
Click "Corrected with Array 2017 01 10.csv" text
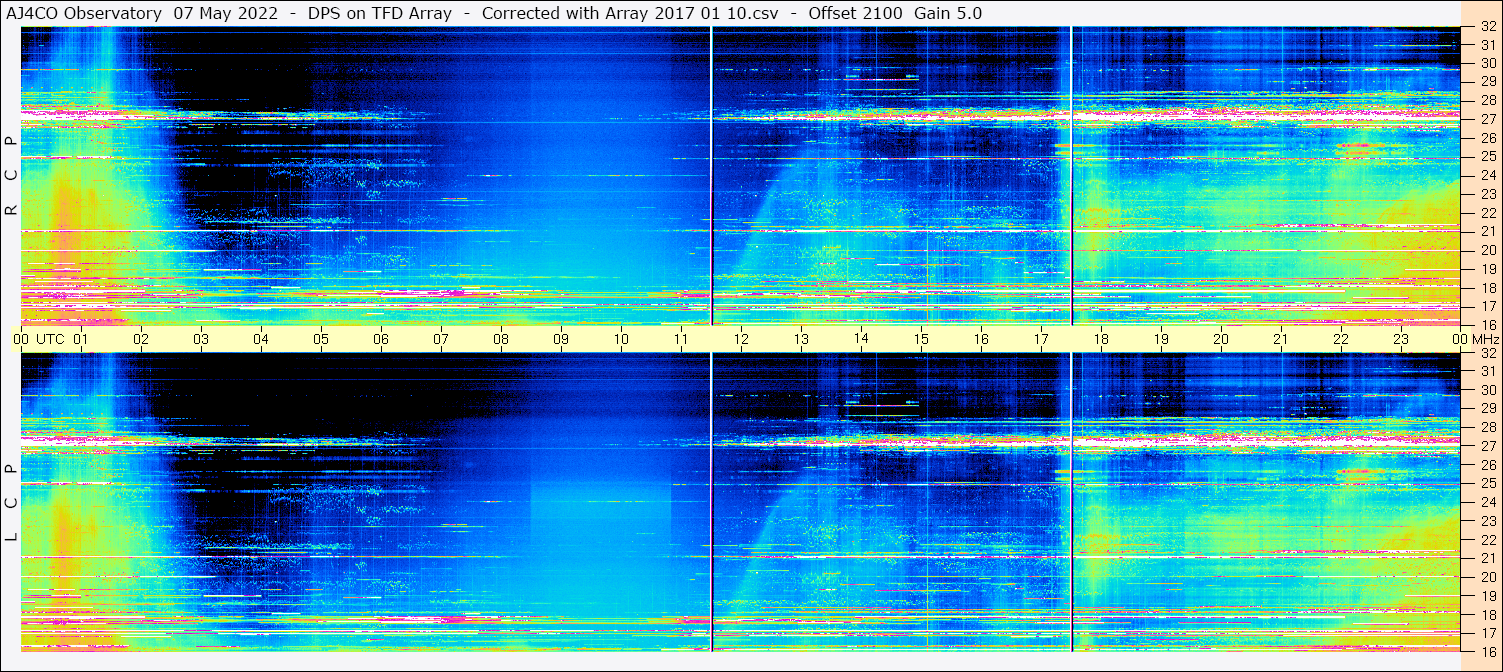click(x=629, y=14)
